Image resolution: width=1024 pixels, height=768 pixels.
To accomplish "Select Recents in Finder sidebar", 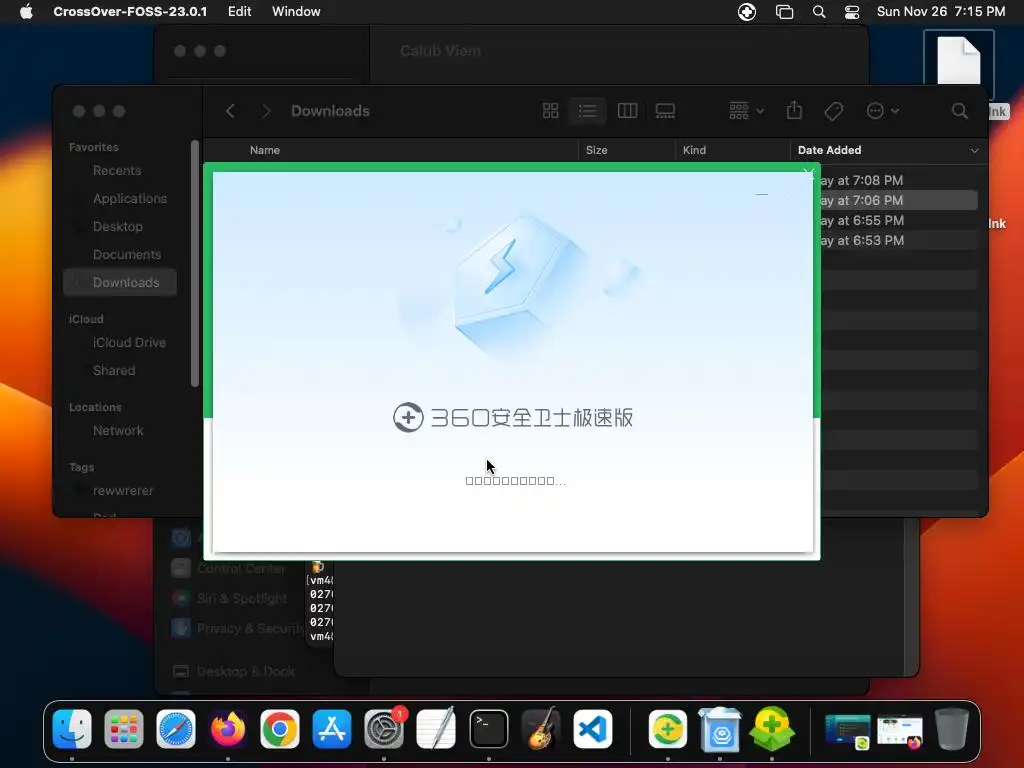I will tap(116, 170).
